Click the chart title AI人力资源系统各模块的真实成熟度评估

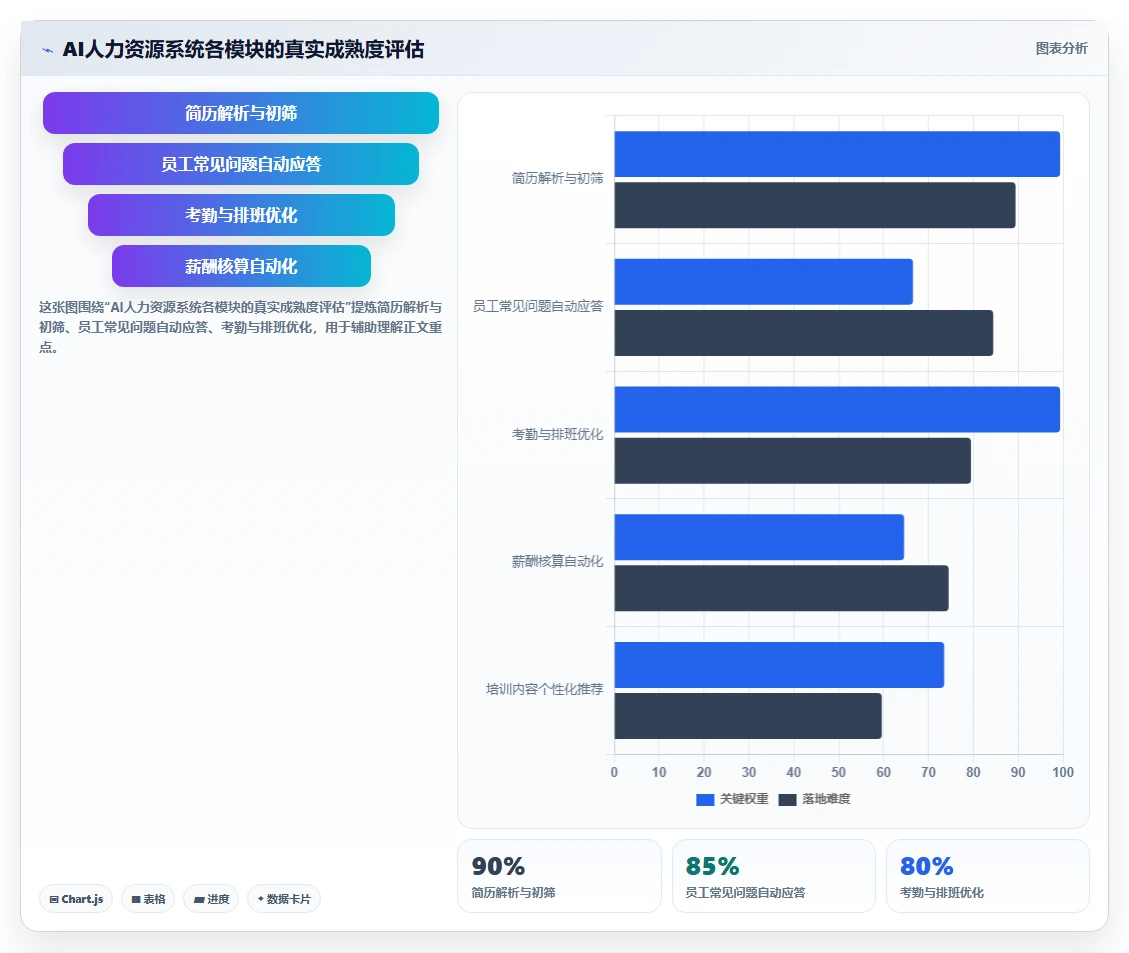(243, 49)
